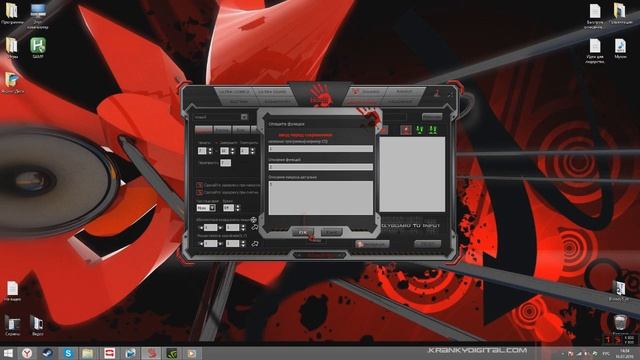Open File Explorer from the taskbar
Viewport: 640px width, 360px height.
pos(87,353)
